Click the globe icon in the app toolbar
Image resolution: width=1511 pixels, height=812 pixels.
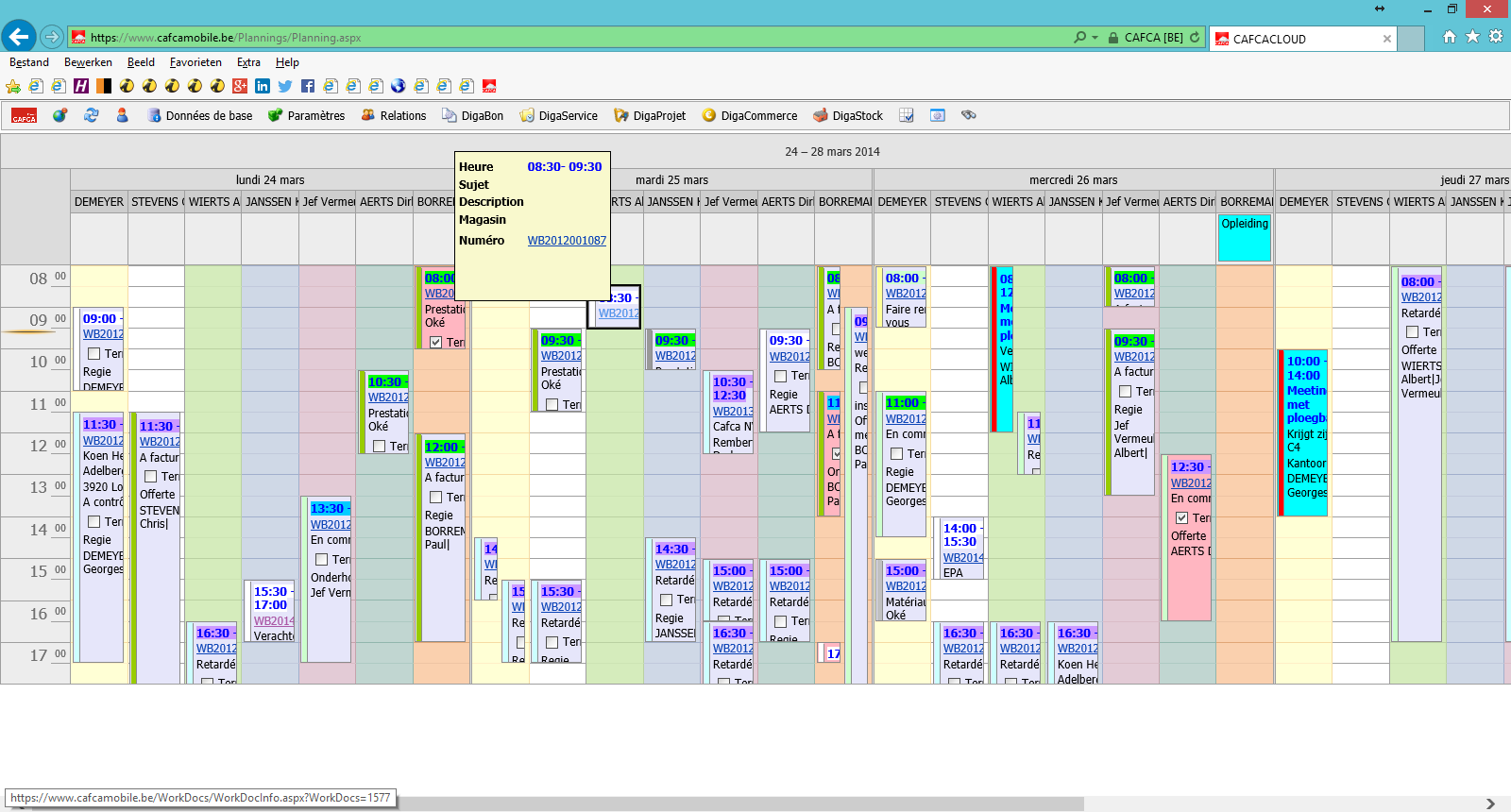(x=60, y=115)
